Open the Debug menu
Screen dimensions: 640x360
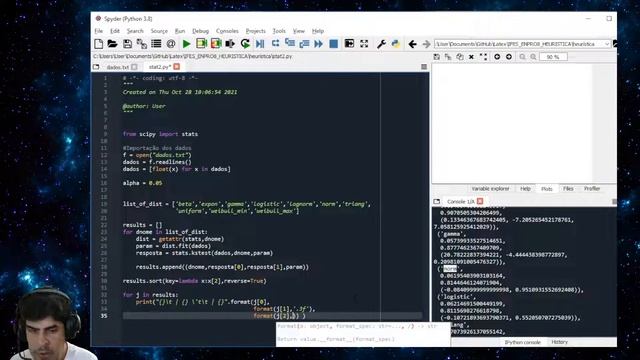pos(200,31)
